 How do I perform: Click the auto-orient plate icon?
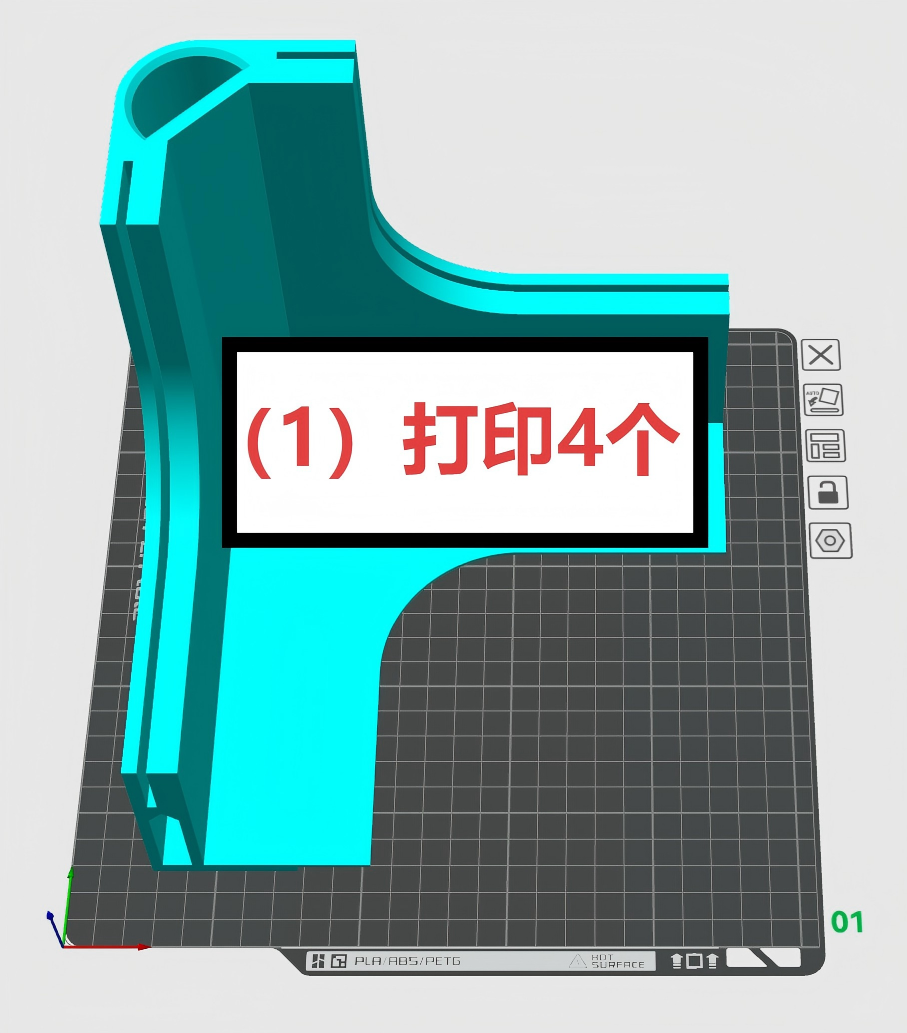823,400
